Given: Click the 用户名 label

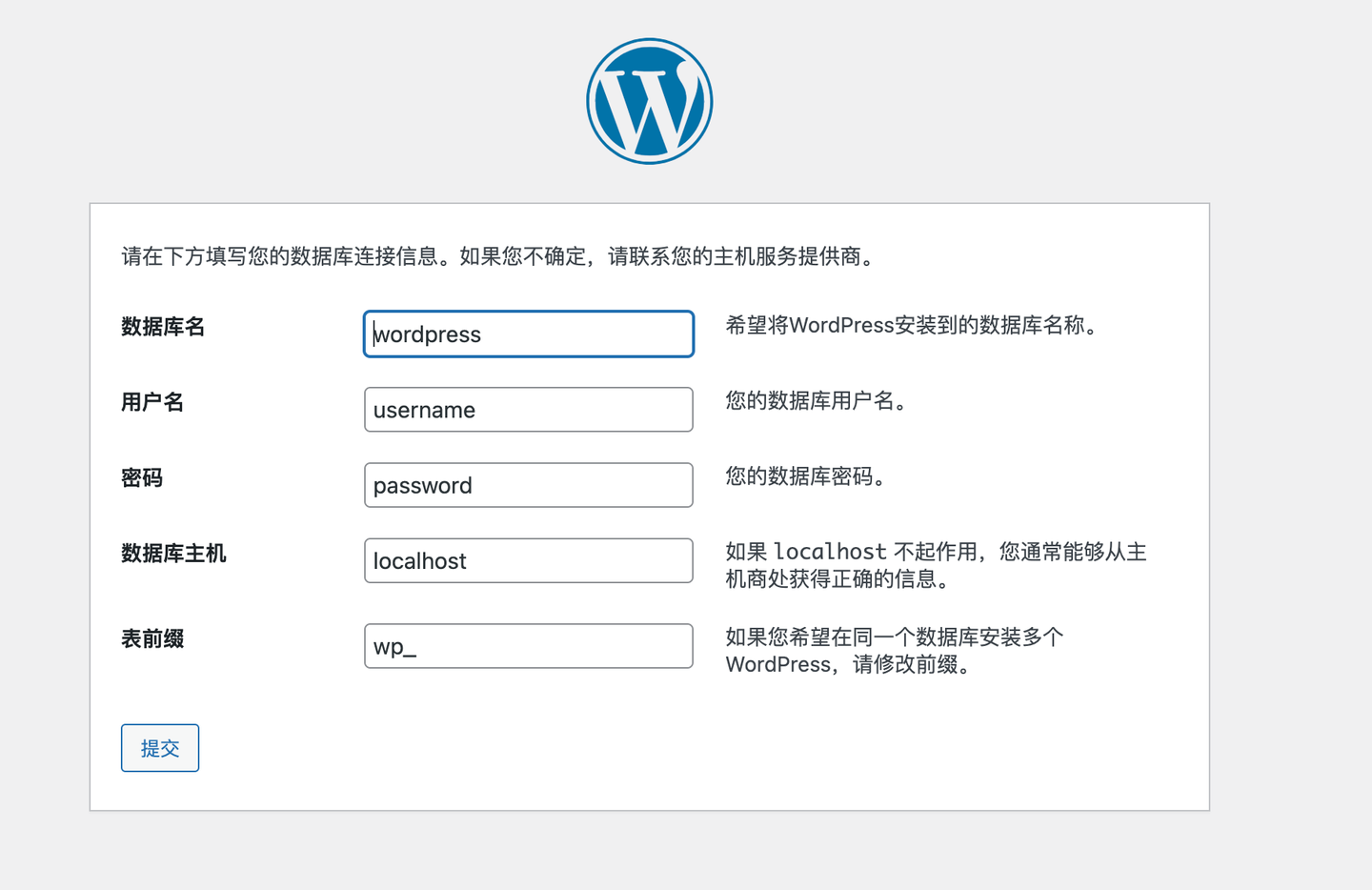Looking at the screenshot, I should point(152,402).
